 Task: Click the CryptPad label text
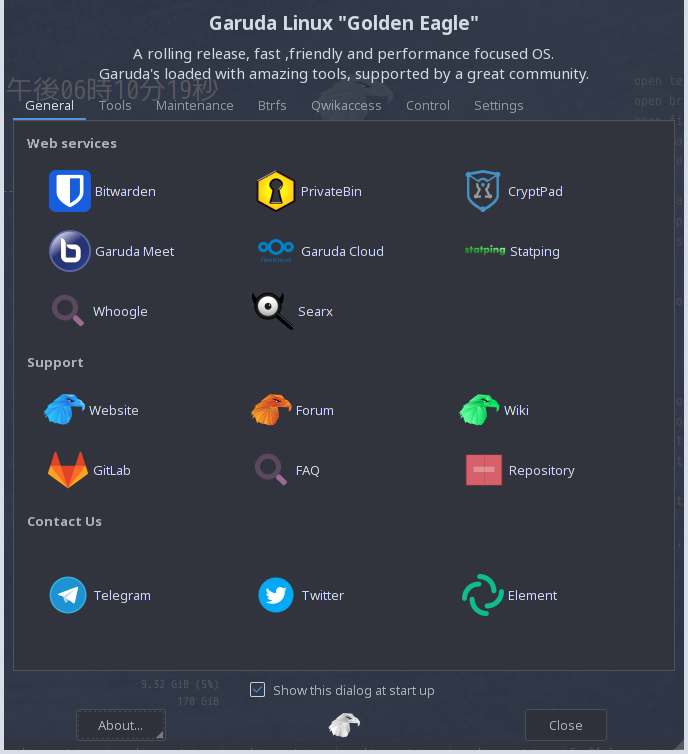click(x=535, y=192)
